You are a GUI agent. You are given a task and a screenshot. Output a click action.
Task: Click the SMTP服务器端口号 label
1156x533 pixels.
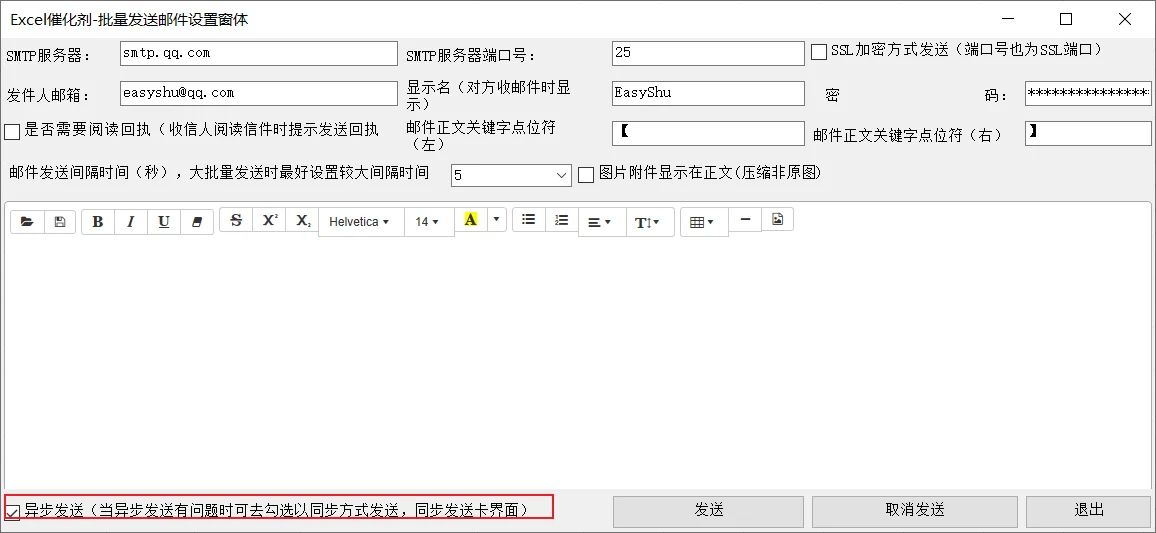pos(470,56)
